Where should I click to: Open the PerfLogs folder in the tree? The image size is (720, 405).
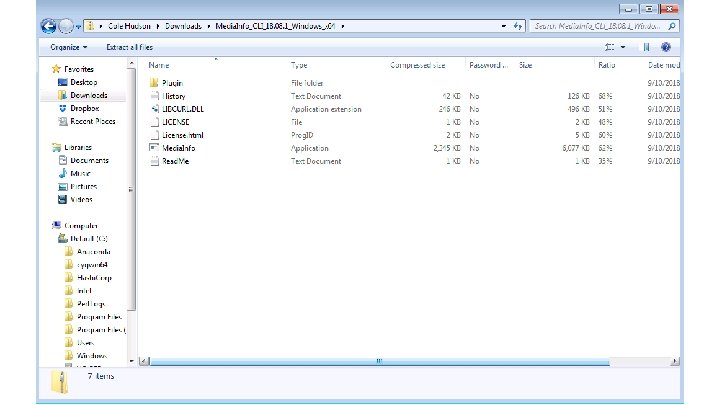coord(91,304)
